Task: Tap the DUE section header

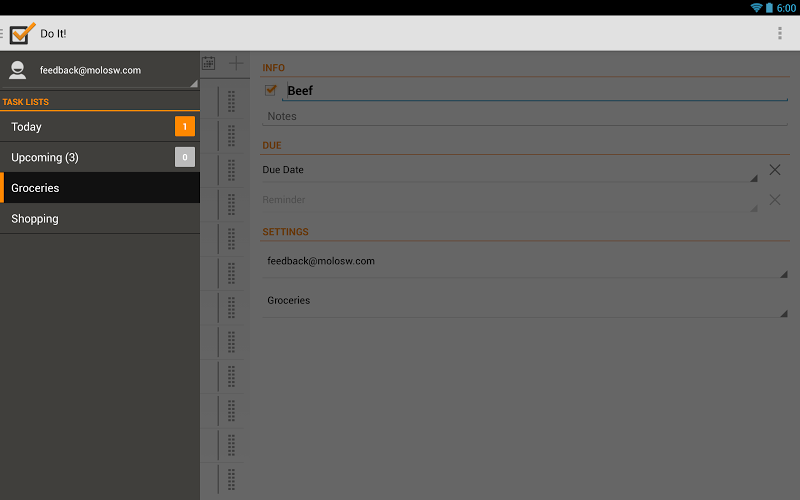Action: (x=272, y=145)
